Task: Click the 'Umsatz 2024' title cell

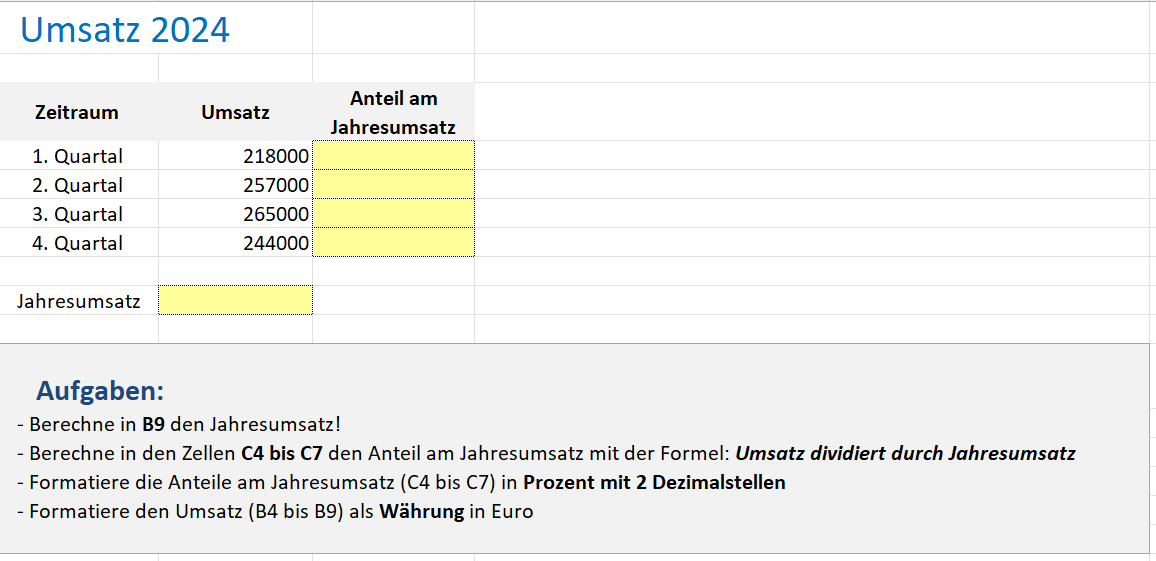Action: [125, 30]
